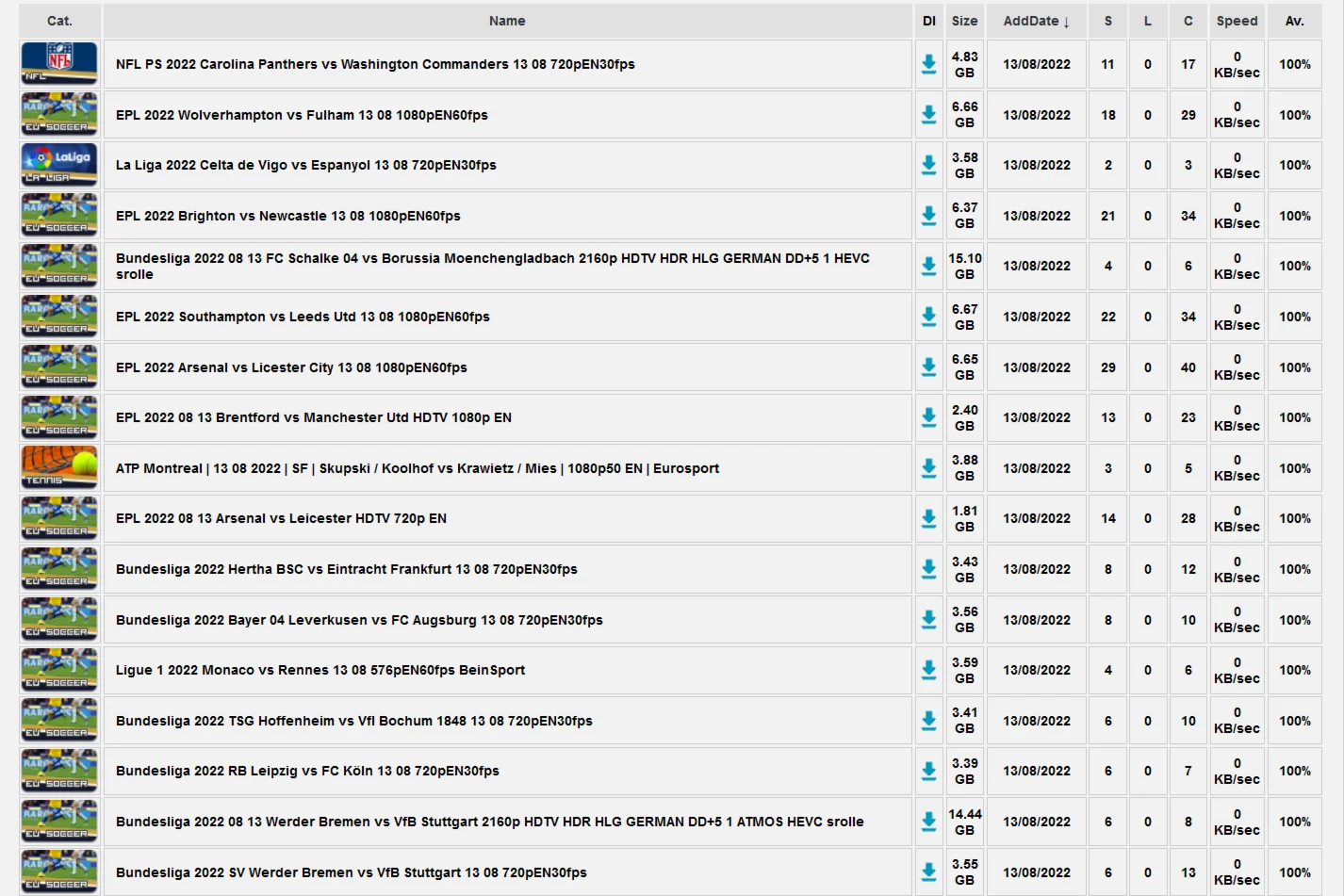Viewport: 1344px width, 896px height.
Task: Click the Dl column header
Action: tap(929, 21)
